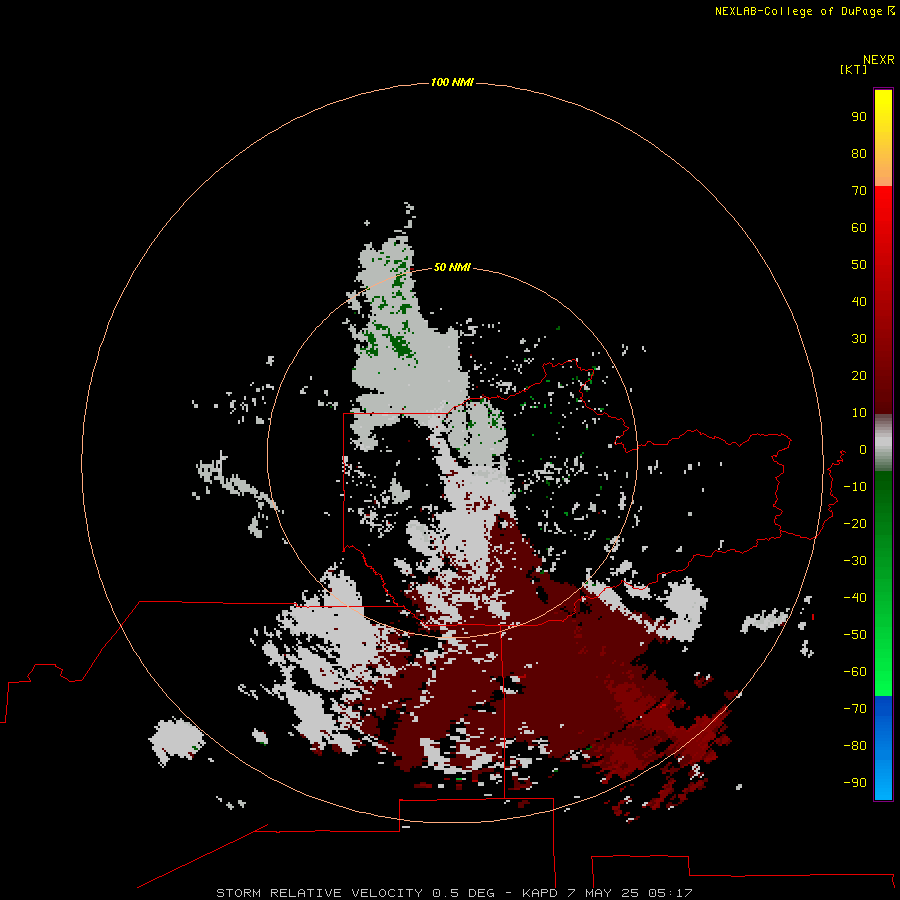Click the 90 value on the velocity scale
Image resolution: width=900 pixels, height=900 pixels.
859,117
